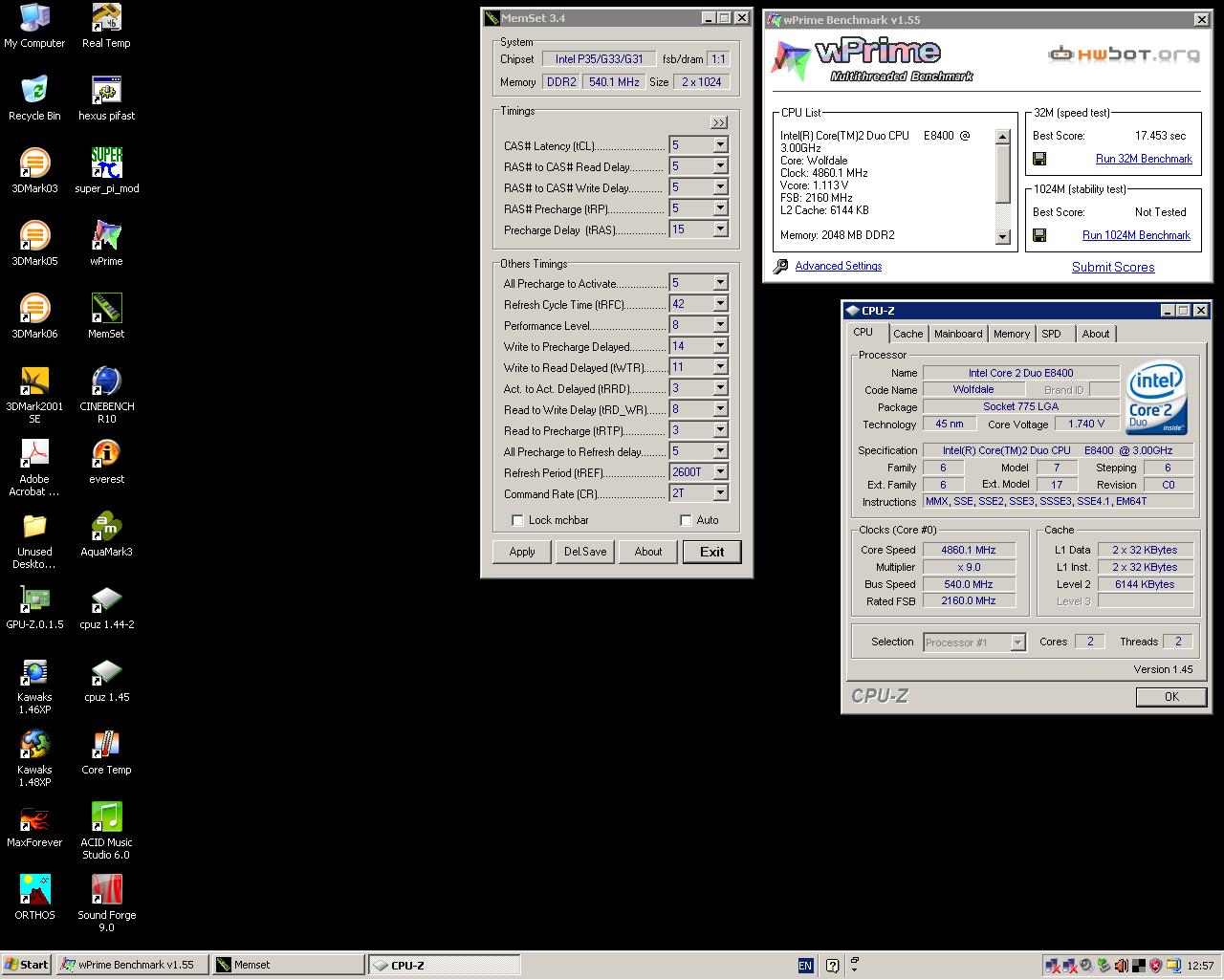The width and height of the screenshot is (1224, 980).
Task: Select the AquaMark3 desktop icon
Action: tap(106, 535)
